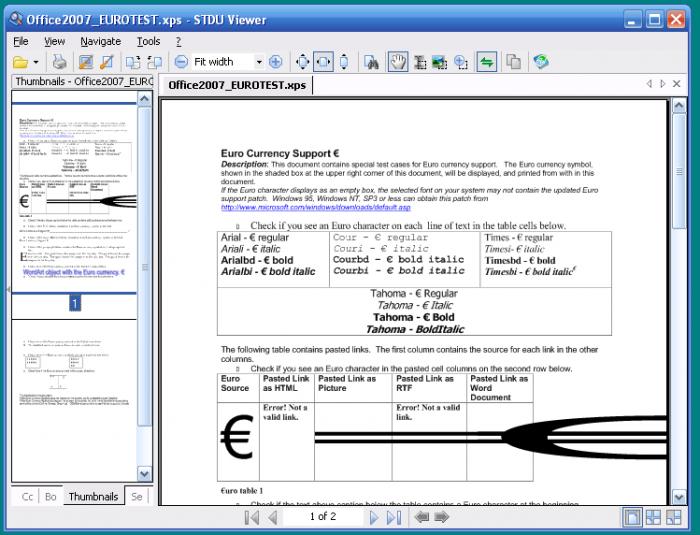
Task: Select the Fit page zoom icon
Action: [302, 62]
